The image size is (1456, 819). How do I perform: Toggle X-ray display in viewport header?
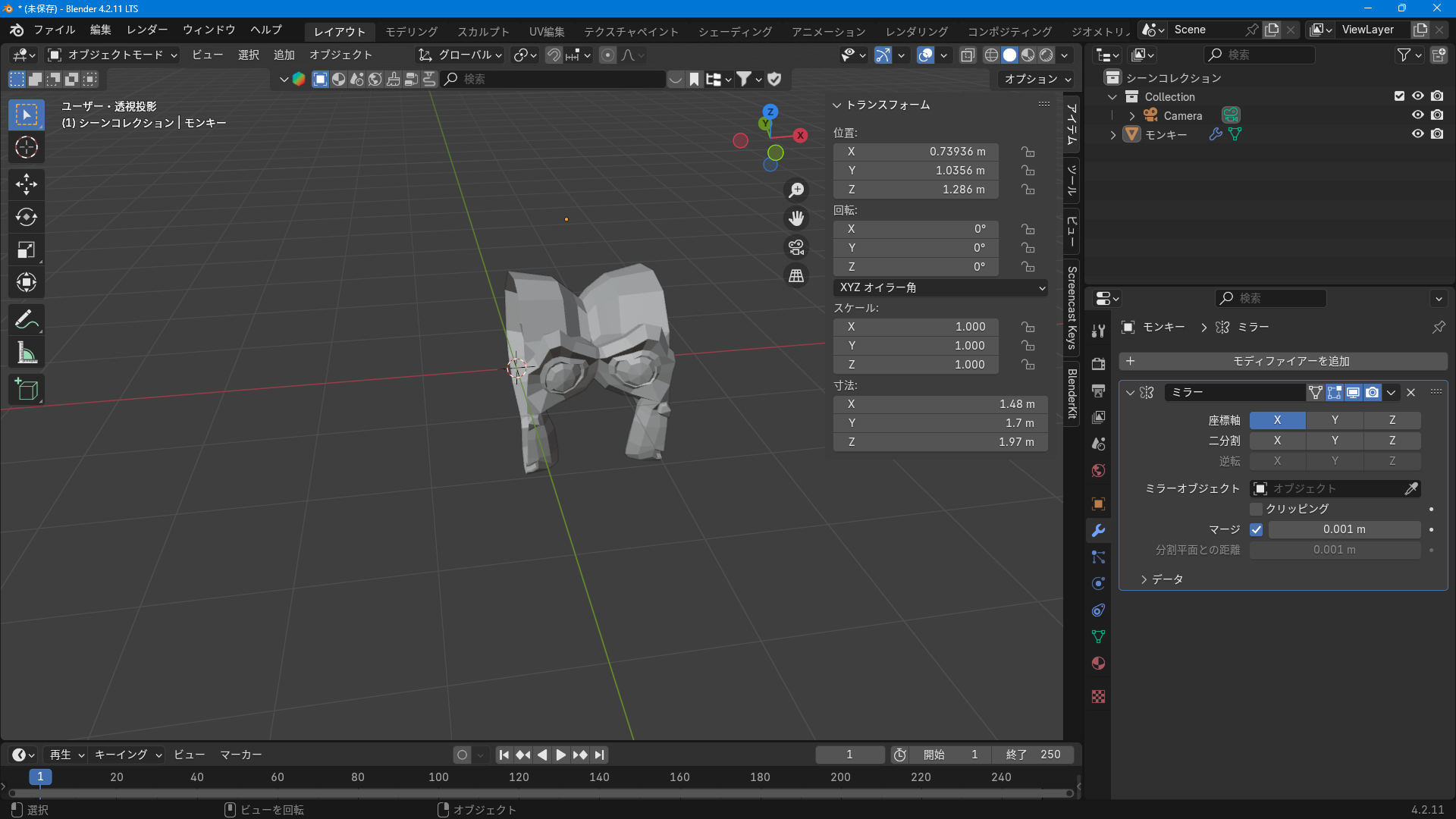(x=967, y=55)
